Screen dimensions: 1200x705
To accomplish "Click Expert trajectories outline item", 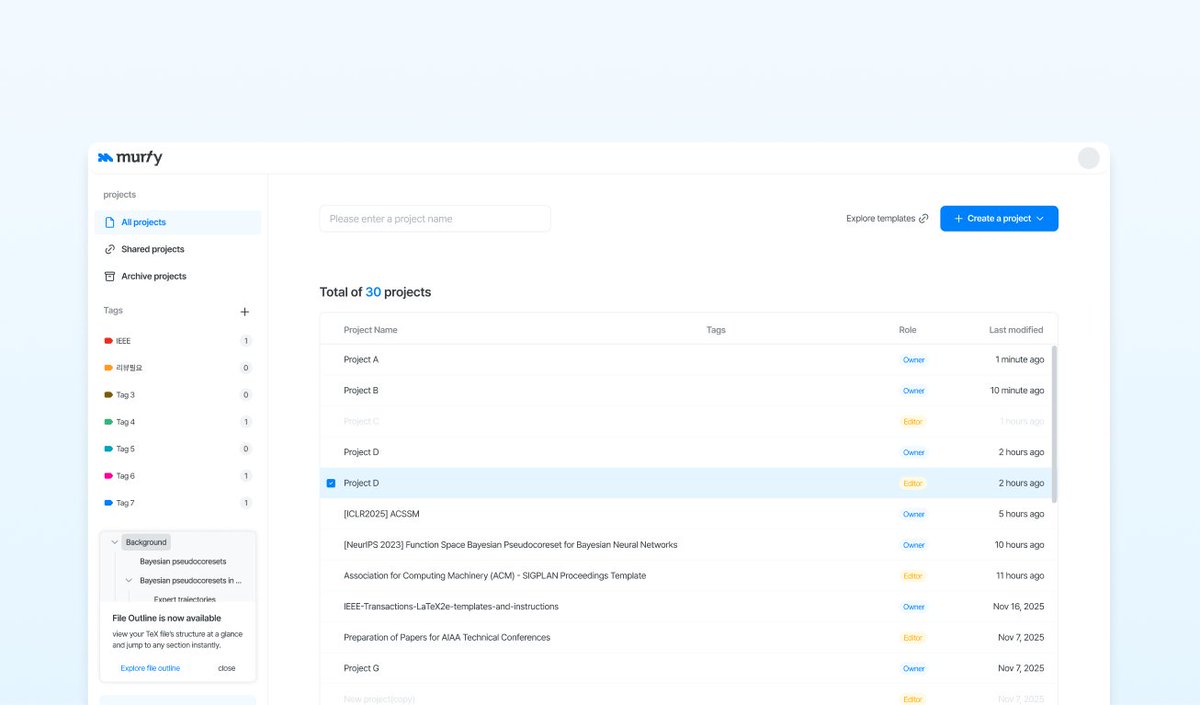I will pos(184,599).
